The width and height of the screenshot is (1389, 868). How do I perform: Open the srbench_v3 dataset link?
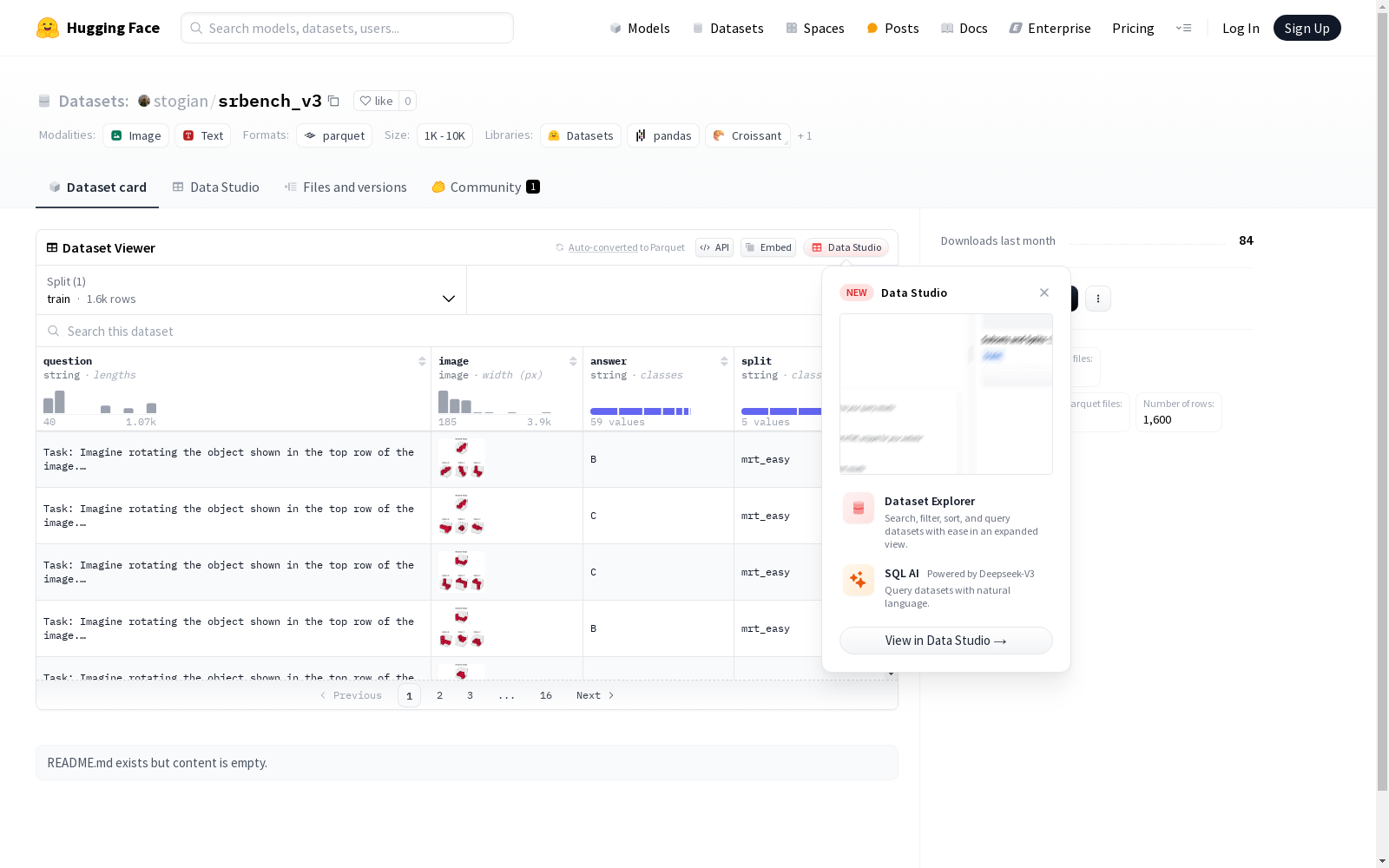pos(270,101)
